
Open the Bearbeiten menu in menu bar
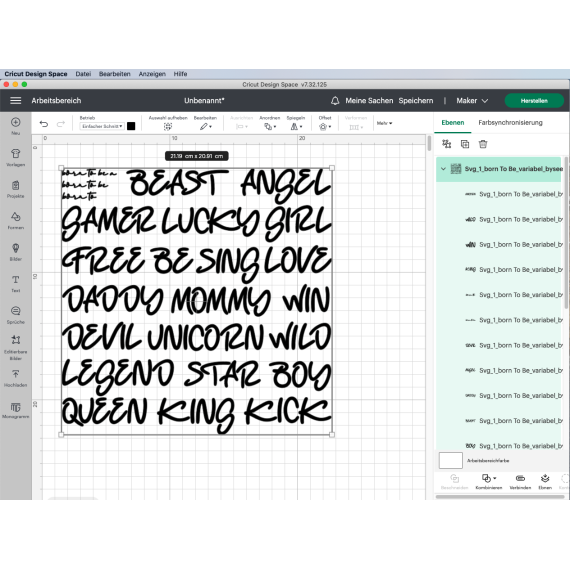click(x=115, y=74)
